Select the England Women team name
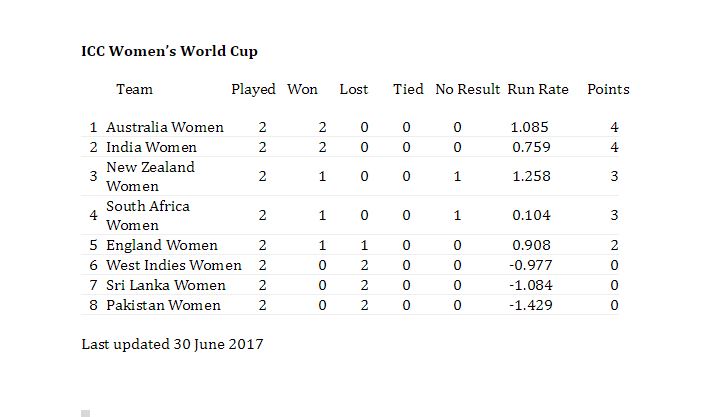This screenshot has height=417, width=725. pyautogui.click(x=161, y=245)
